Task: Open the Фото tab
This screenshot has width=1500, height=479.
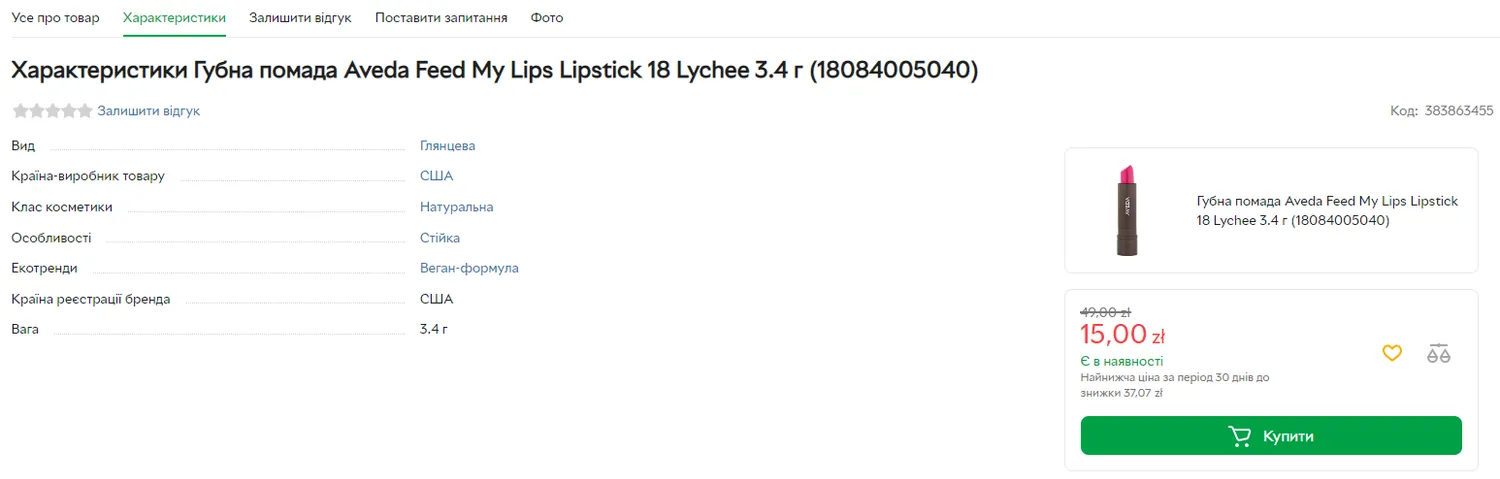Action: coord(547,18)
